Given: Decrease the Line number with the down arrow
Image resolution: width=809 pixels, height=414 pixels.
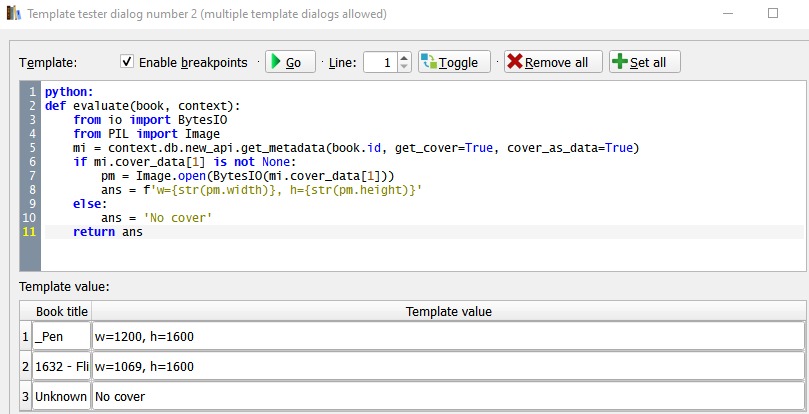Looking at the screenshot, I should [404, 67].
